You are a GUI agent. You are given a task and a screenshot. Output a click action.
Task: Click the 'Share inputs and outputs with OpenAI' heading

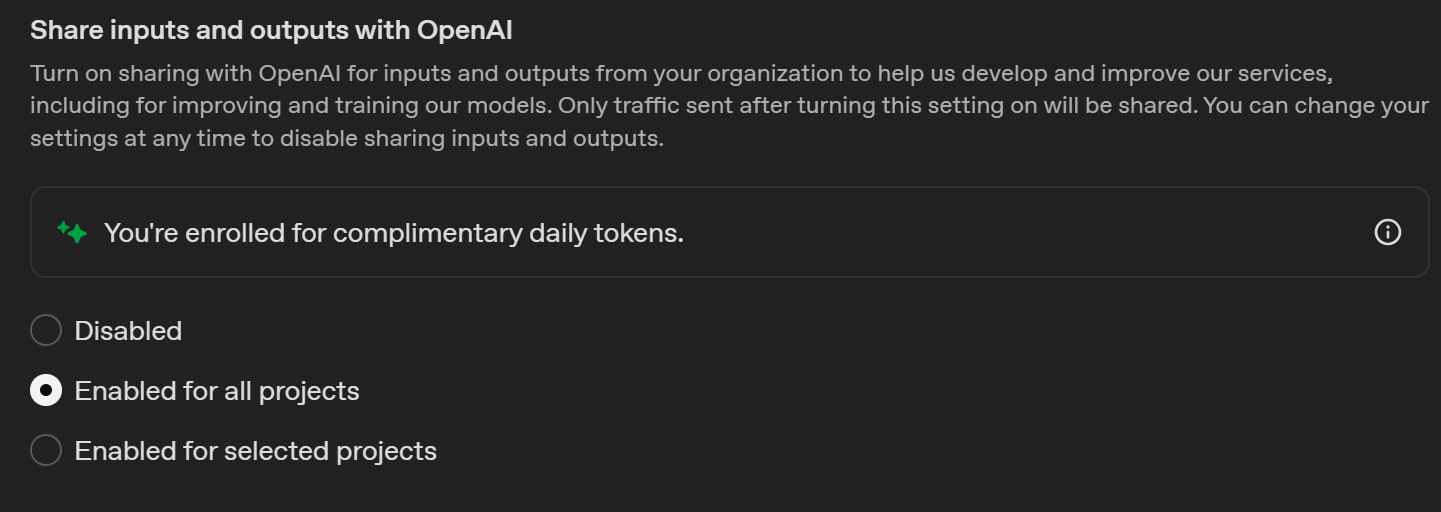(x=271, y=30)
